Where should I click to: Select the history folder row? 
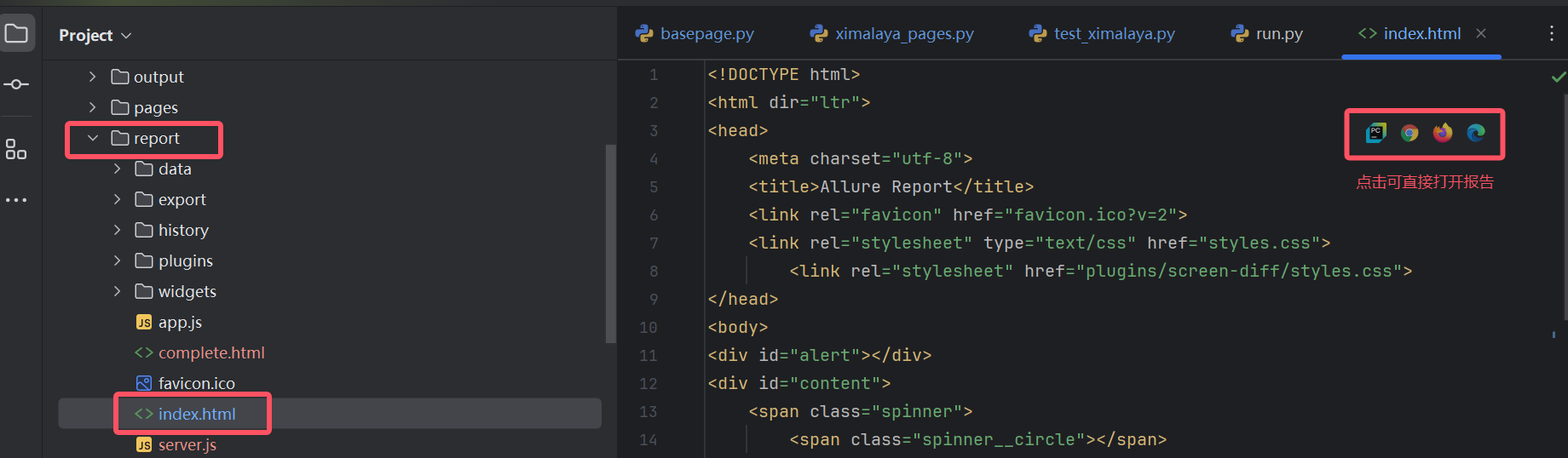pos(330,230)
